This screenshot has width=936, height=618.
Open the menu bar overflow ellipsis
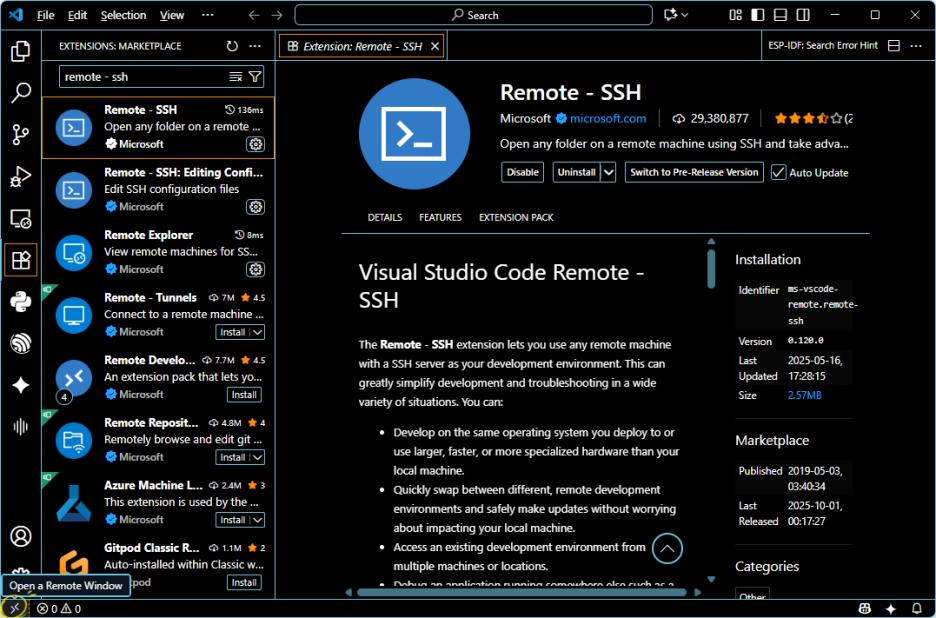207,15
